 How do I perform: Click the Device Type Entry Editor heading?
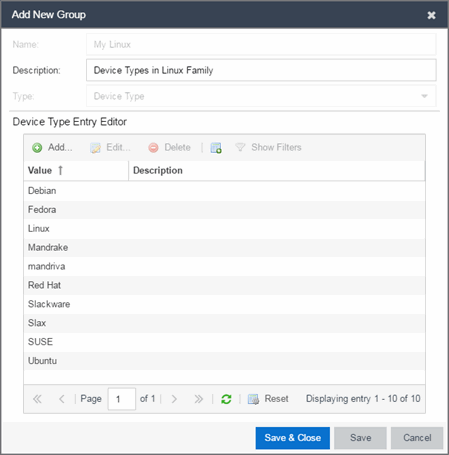70,122
